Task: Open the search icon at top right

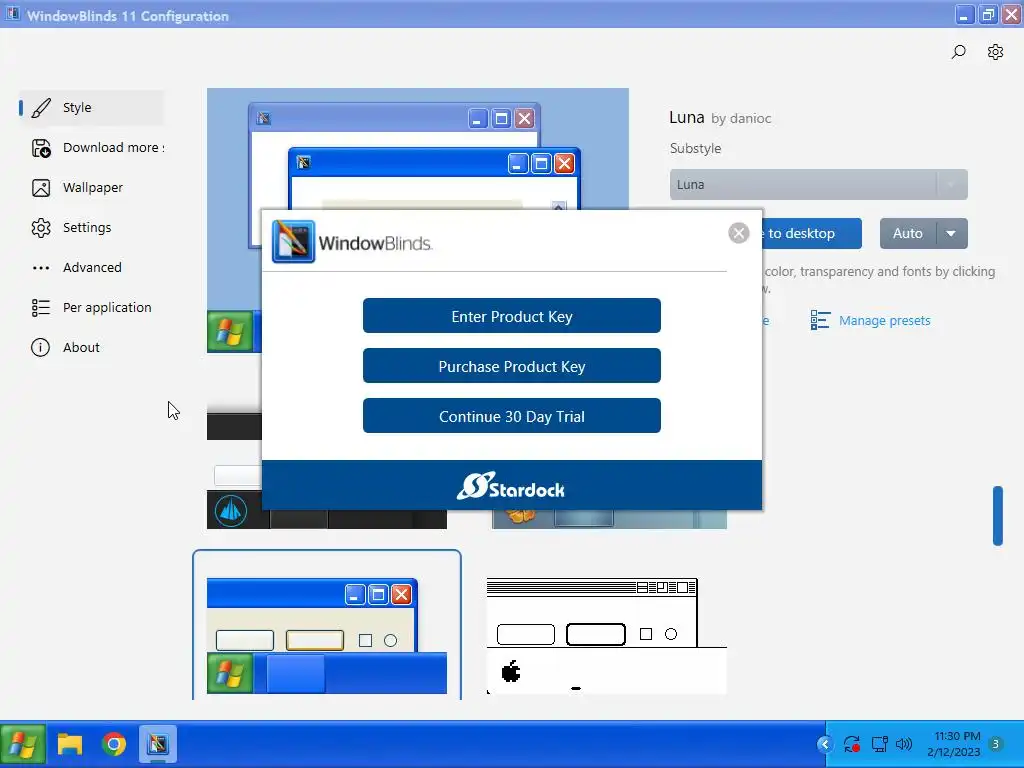Action: tap(958, 52)
